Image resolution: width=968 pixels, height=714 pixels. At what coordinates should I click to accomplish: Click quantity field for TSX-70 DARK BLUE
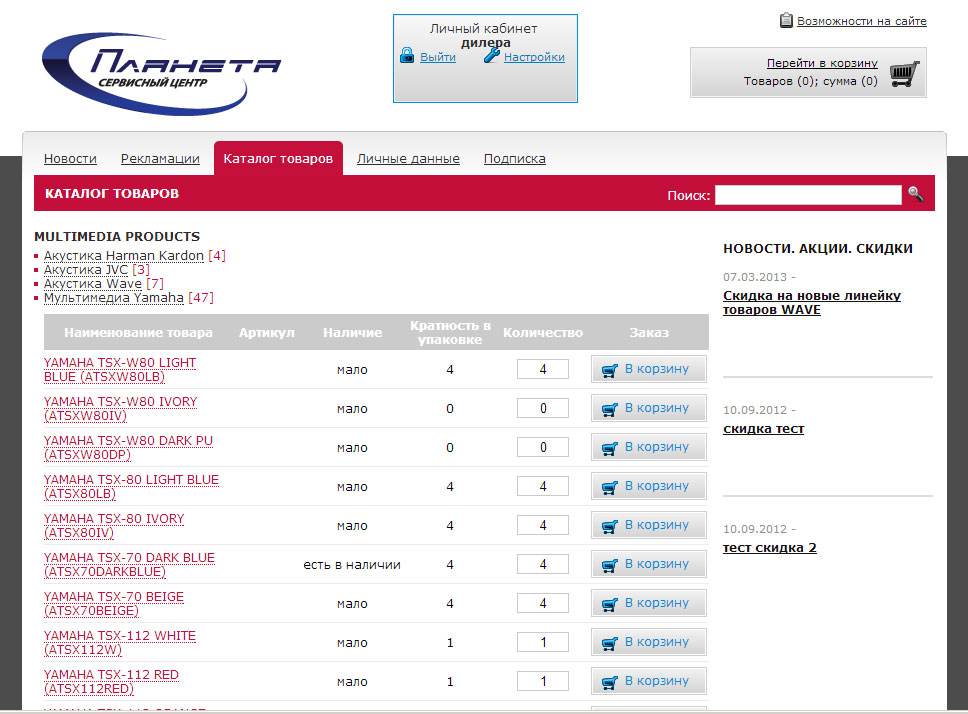tap(543, 564)
